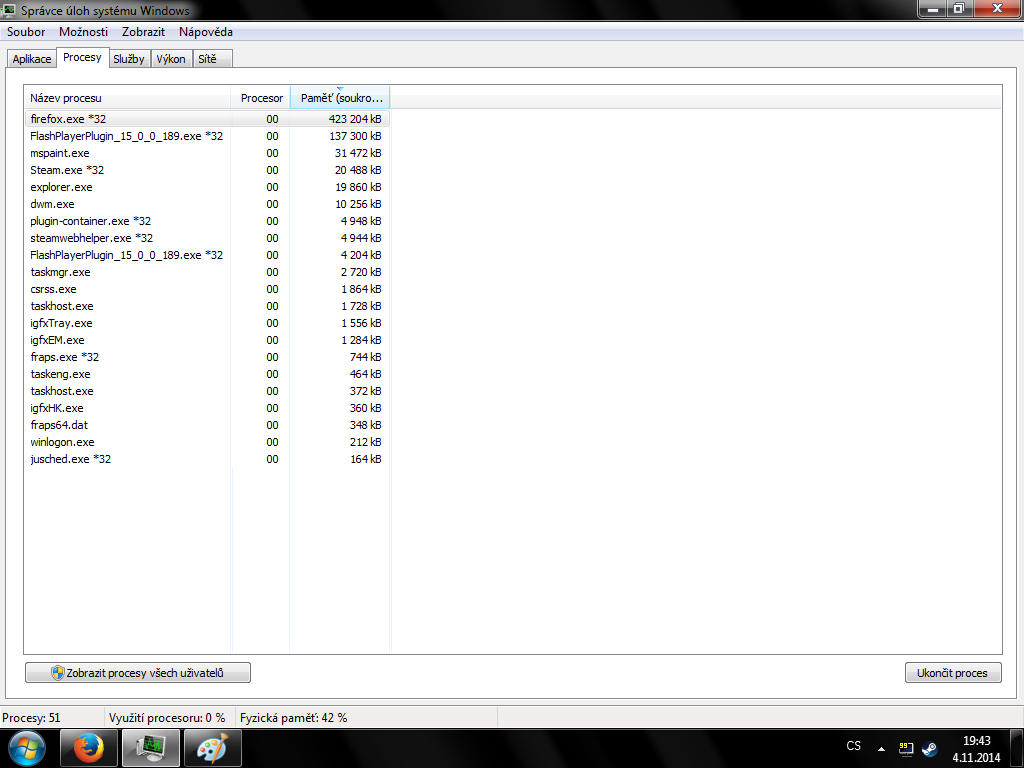
Task: Click the 423 204 kB memory value
Action: (x=355, y=119)
